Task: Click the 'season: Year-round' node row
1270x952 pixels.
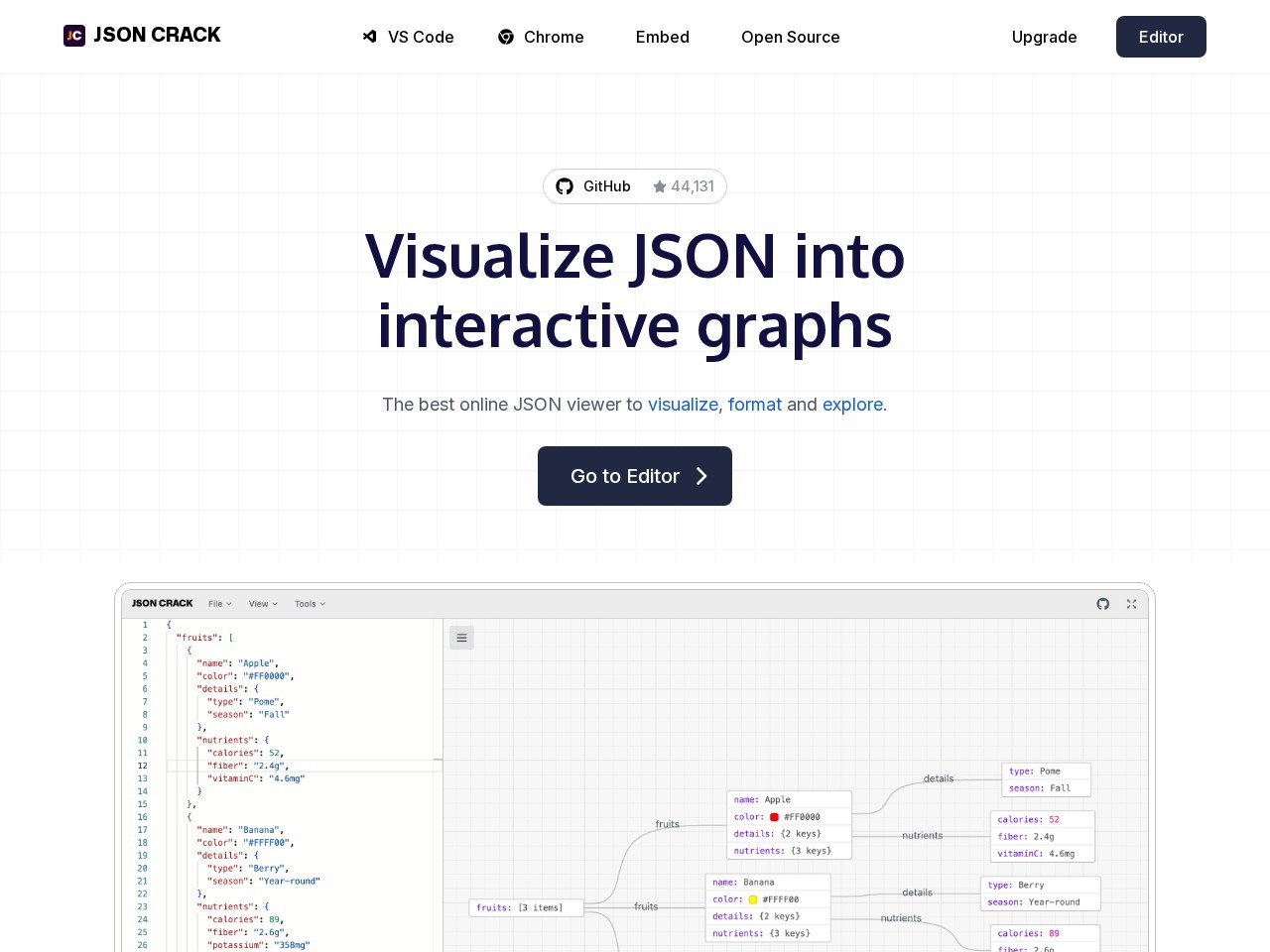Action: 1040,902
